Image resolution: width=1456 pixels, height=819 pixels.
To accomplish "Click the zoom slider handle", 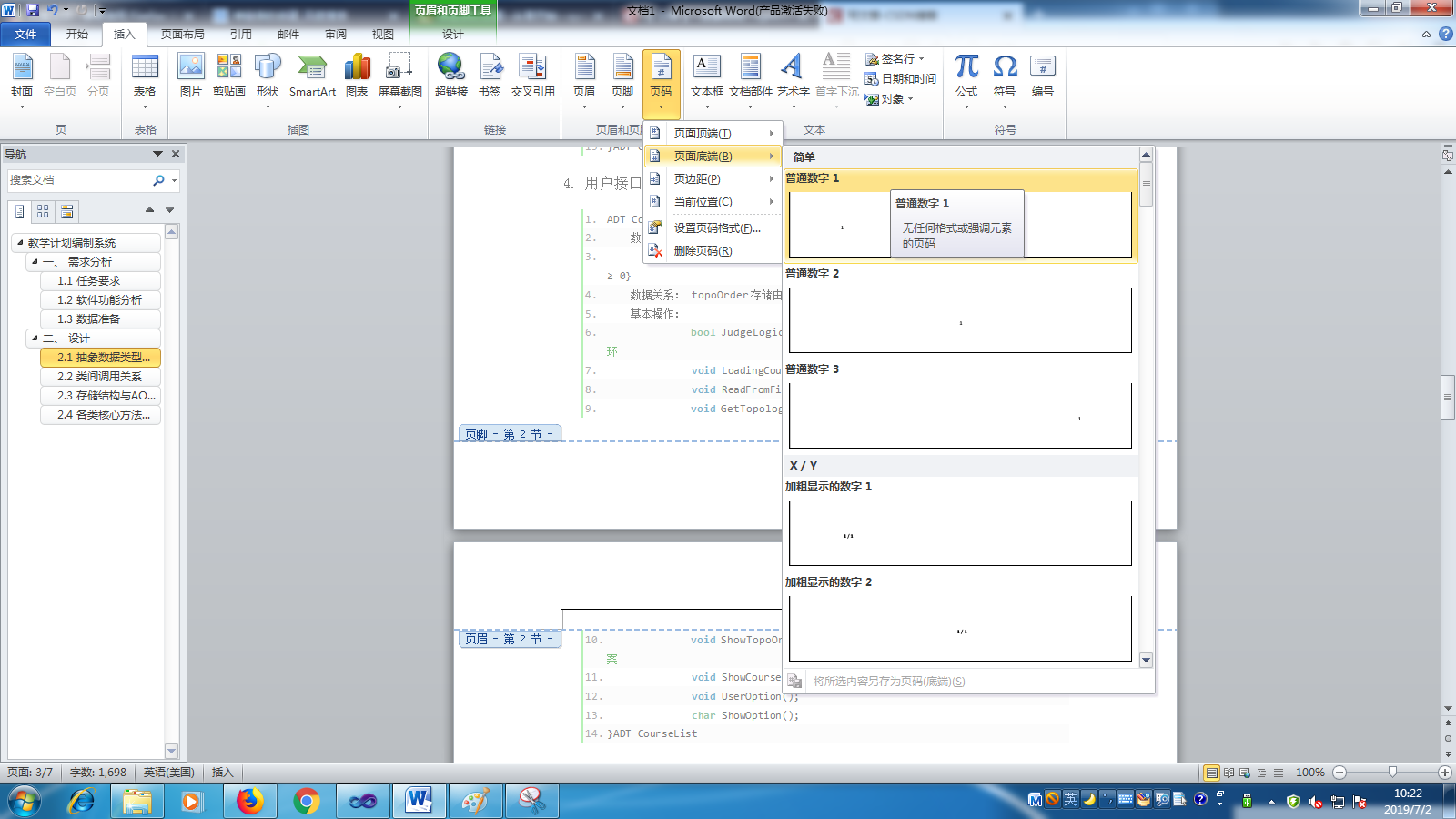I will click(1392, 773).
